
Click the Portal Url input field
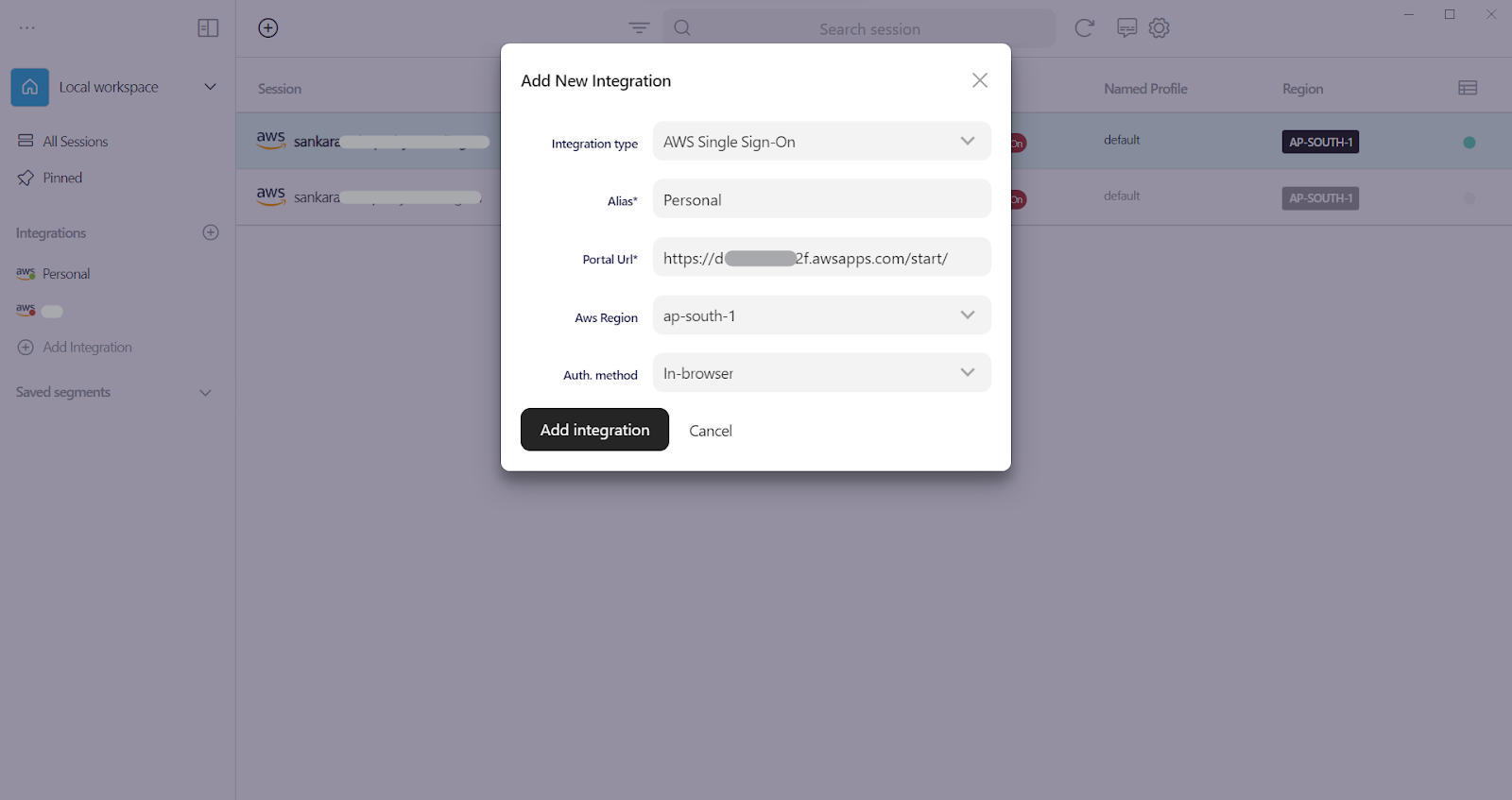tap(821, 258)
